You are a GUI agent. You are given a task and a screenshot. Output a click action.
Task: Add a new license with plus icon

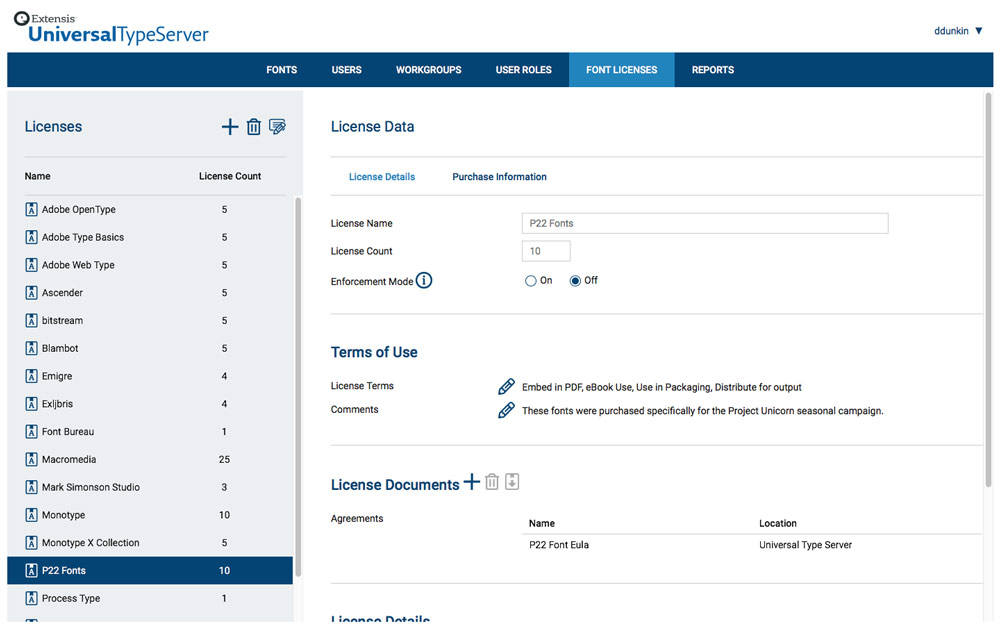click(x=230, y=127)
